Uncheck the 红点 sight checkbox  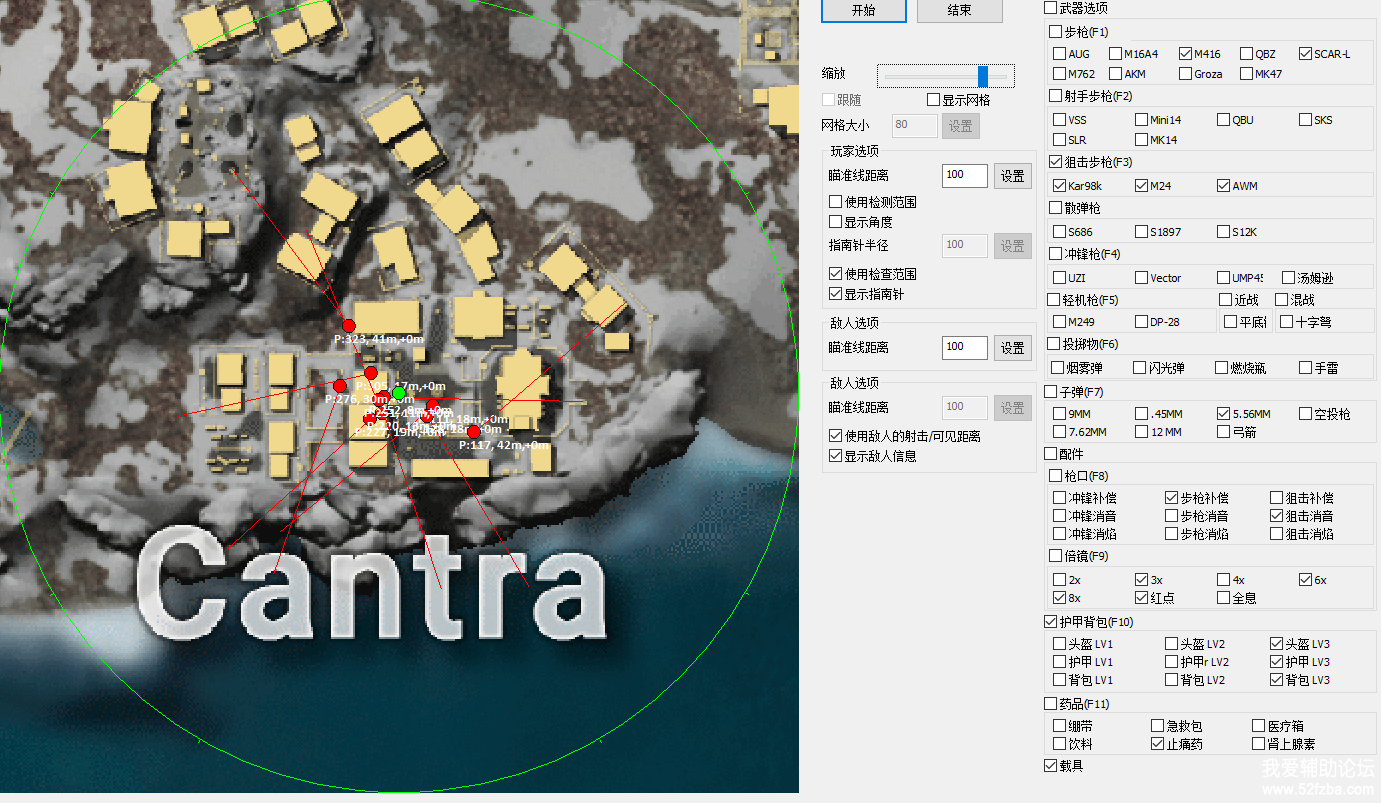coord(1141,598)
